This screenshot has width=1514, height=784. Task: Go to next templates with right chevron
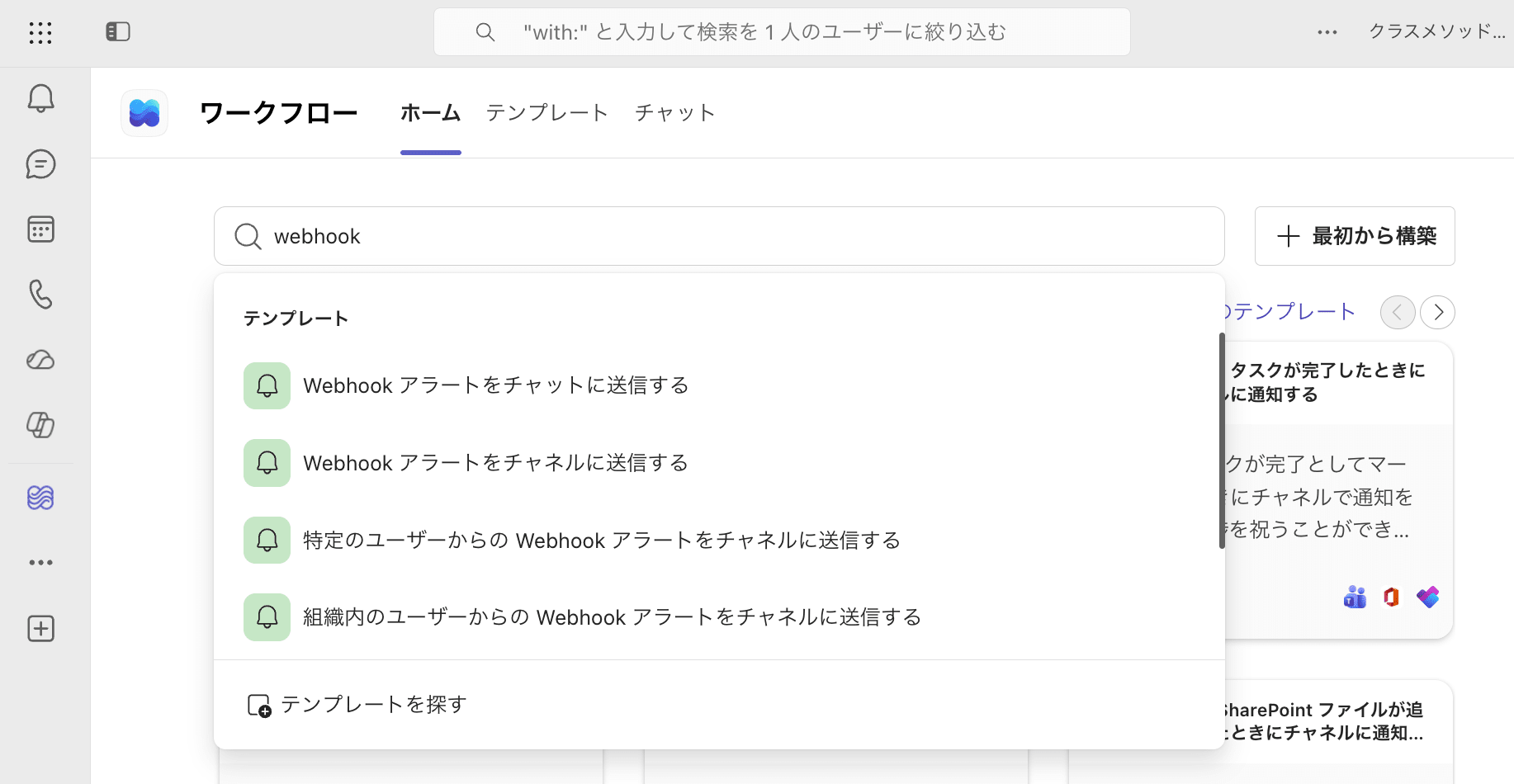pyautogui.click(x=1438, y=312)
